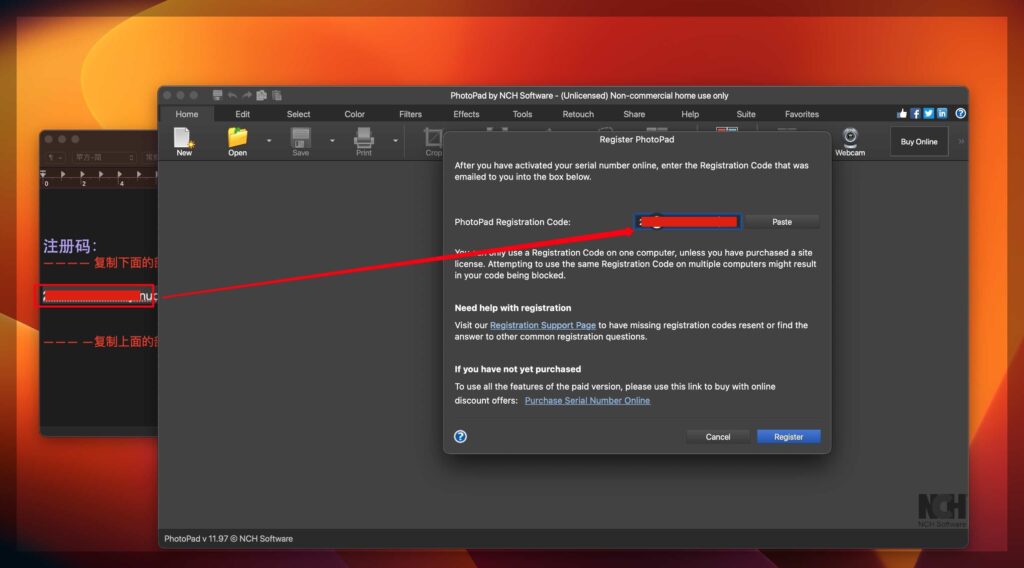The image size is (1024, 568).
Task: Switch to the Suite tab
Action: 746,114
